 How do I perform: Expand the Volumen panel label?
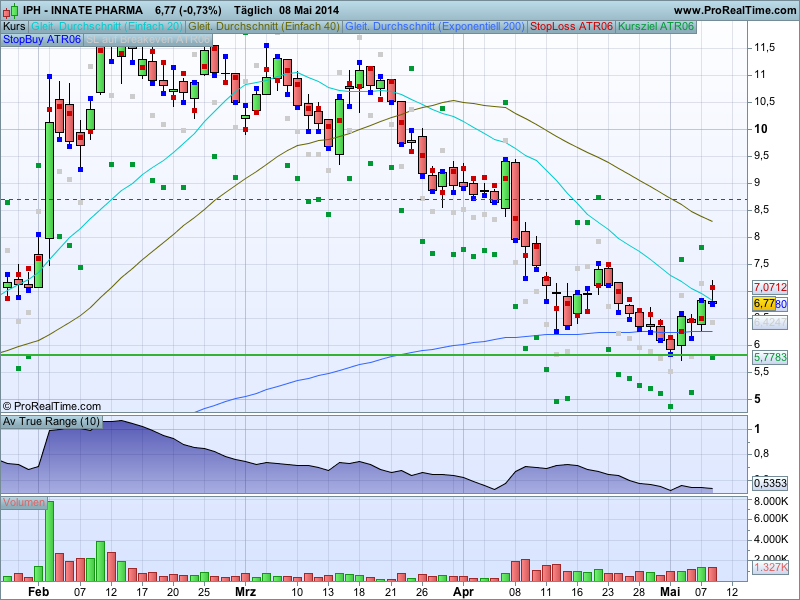click(x=24, y=502)
